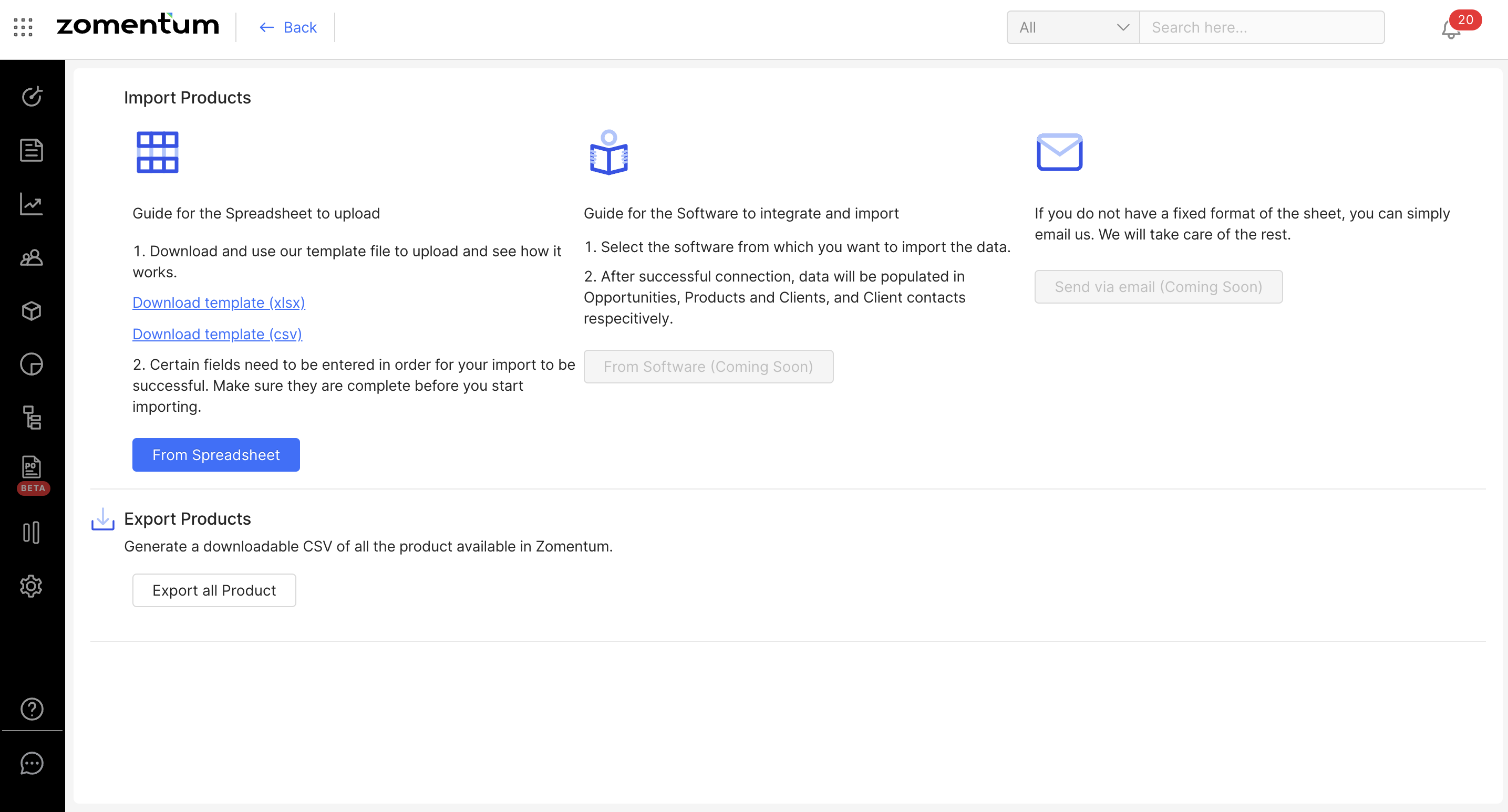Open the pie chart reports icon

[x=32, y=365]
